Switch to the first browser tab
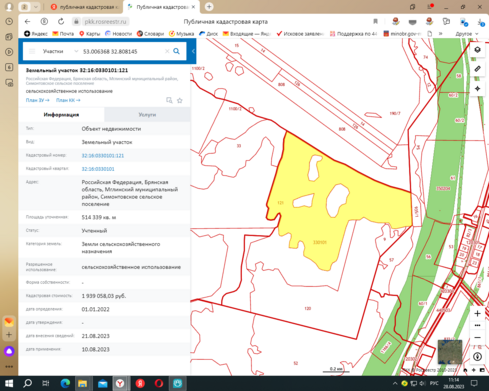489x391 pixels. (86, 7)
